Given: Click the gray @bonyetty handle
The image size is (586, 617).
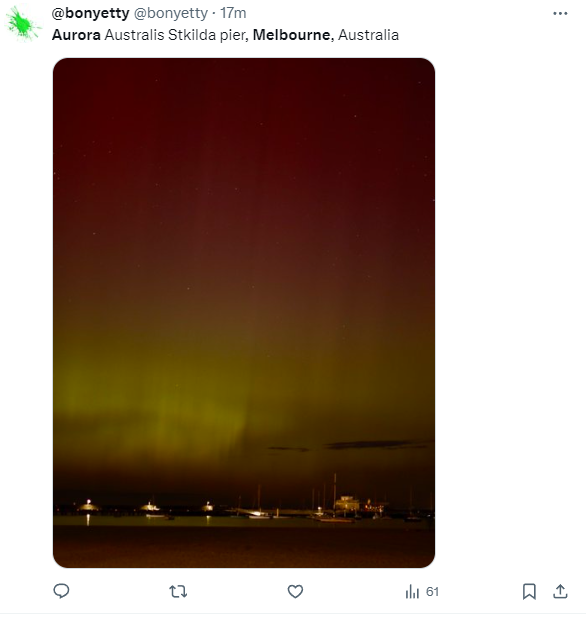Looking at the screenshot, I should (171, 13).
